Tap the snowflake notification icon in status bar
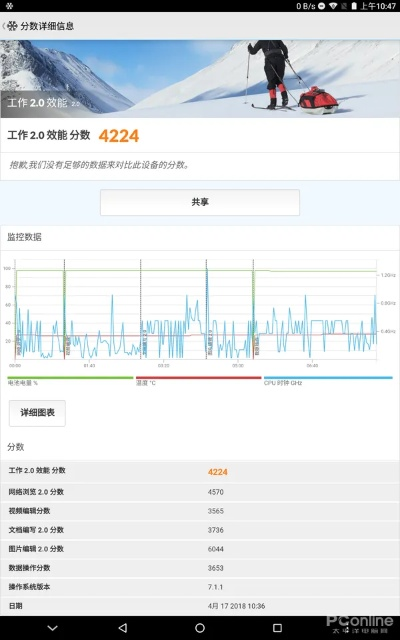 tap(9, 6)
